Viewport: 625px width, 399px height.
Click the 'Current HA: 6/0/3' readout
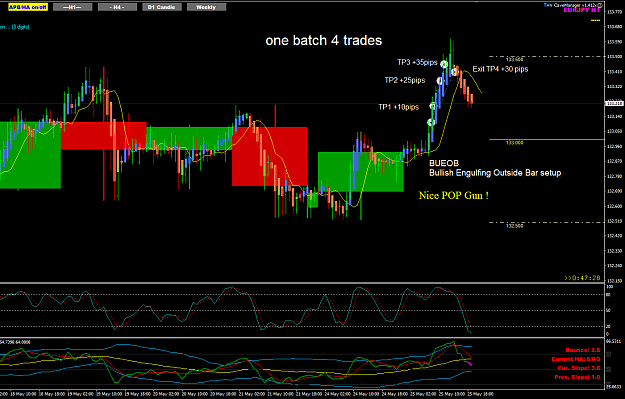[x=576, y=359]
